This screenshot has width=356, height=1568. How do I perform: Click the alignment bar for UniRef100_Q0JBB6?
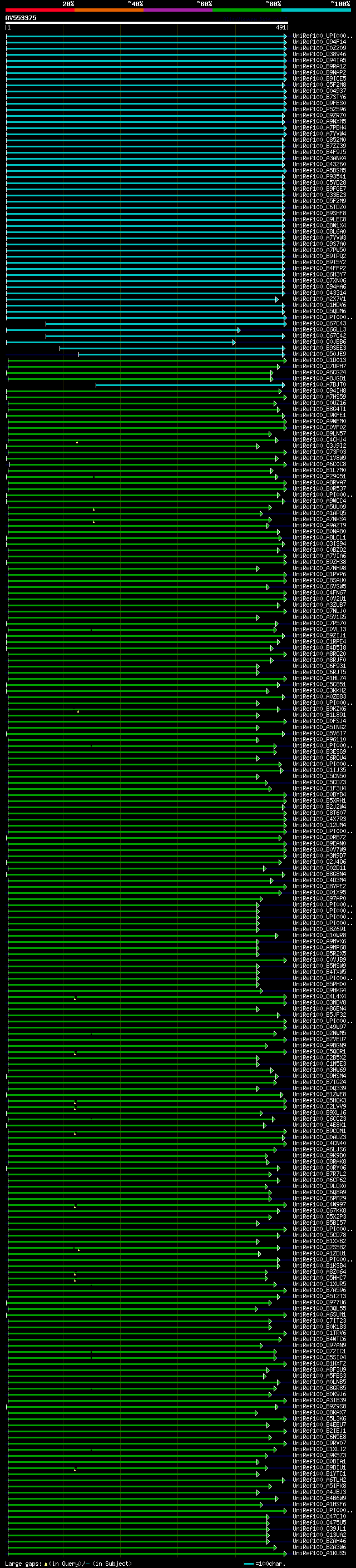[x=121, y=342]
